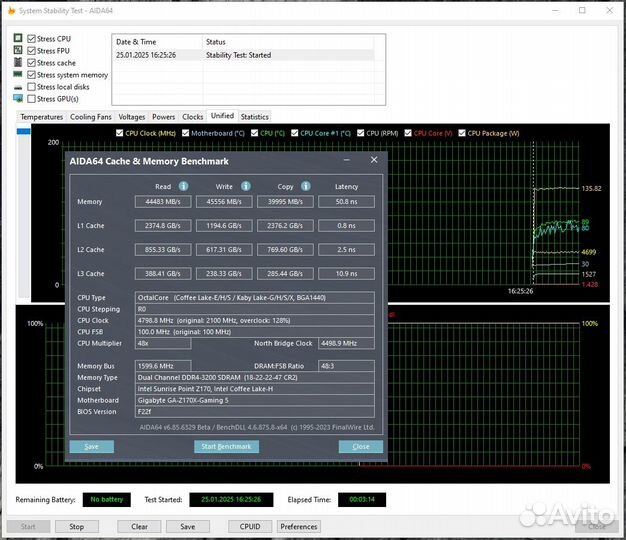626x540 pixels.
Task: Click the local disks drive icon
Action: [18, 87]
